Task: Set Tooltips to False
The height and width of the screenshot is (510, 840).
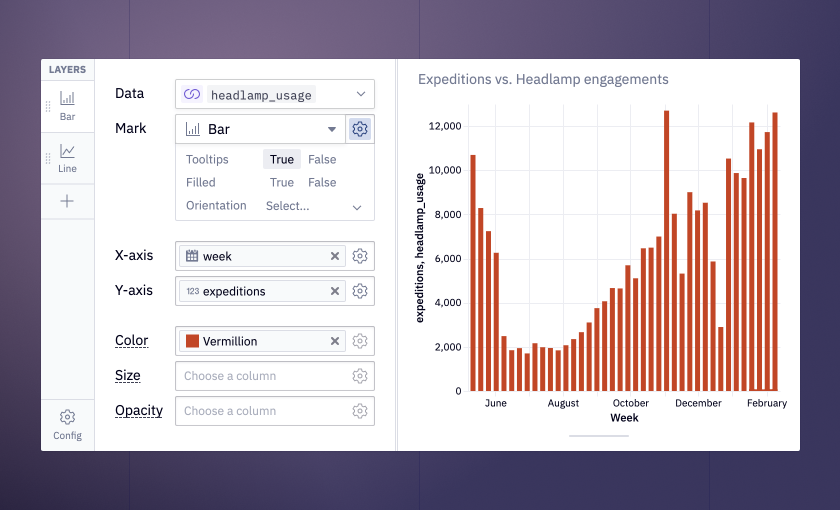Action: [x=322, y=160]
